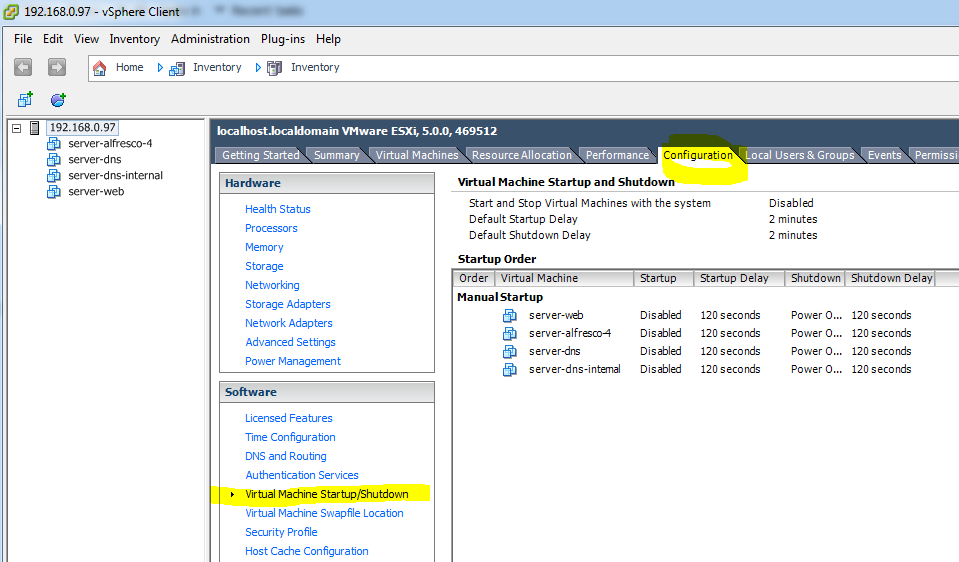Click the second Inventory breadcrumb icon
Viewport: 959px width, 562px height.
click(275, 68)
